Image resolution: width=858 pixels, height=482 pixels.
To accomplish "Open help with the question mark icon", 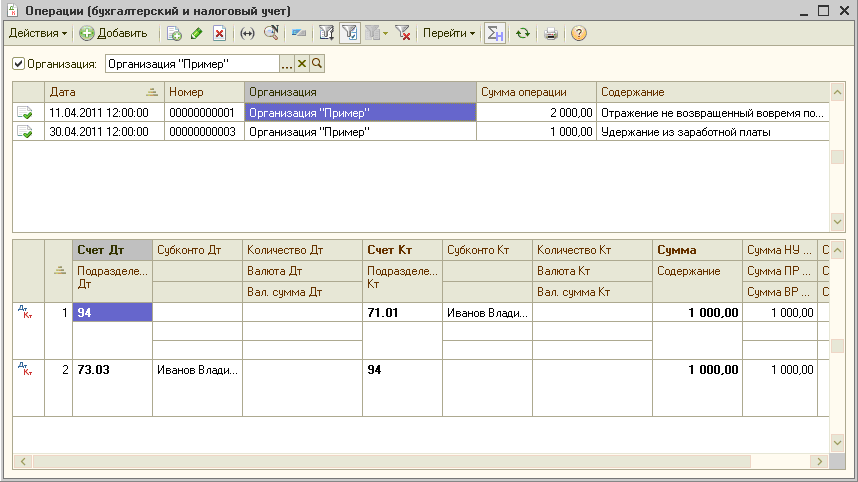I will click(x=578, y=33).
